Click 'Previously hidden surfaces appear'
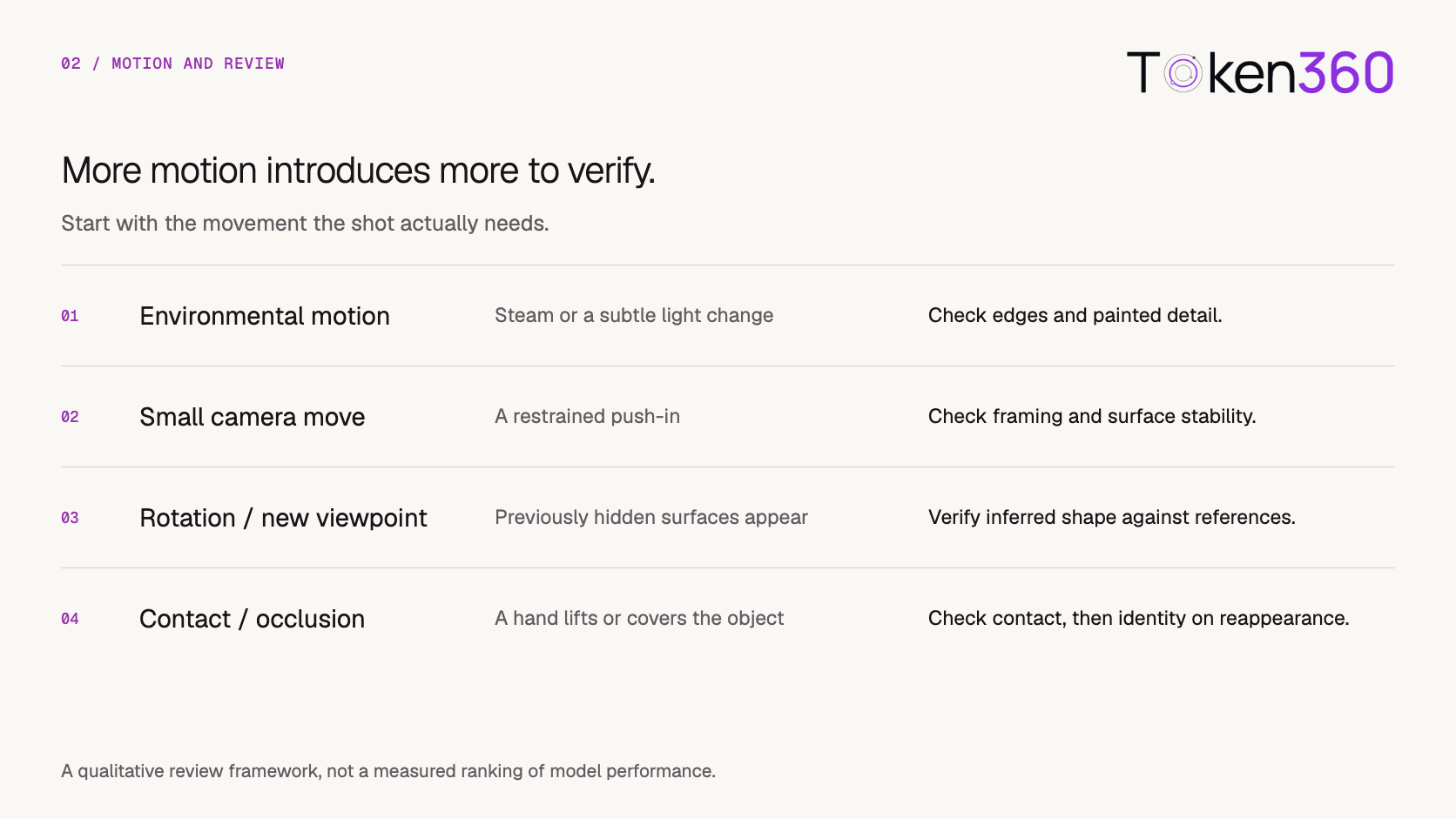This screenshot has height=819, width=1456. (651, 517)
